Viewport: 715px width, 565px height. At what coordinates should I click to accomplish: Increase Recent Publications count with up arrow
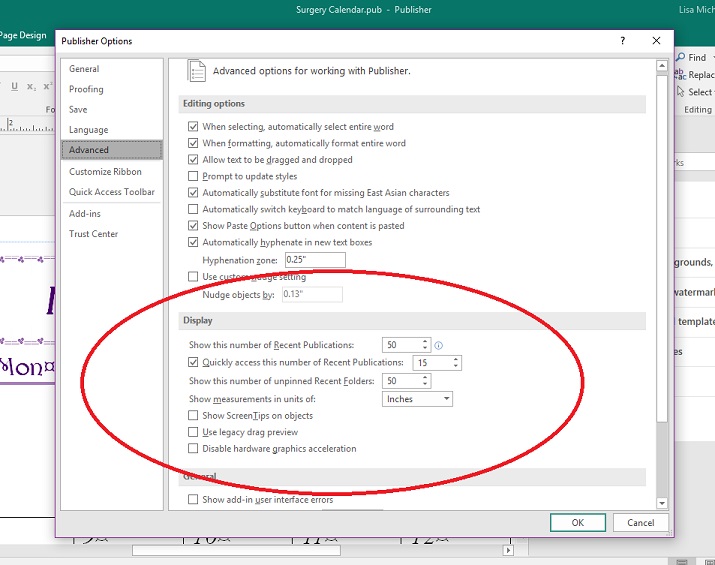tap(425, 341)
